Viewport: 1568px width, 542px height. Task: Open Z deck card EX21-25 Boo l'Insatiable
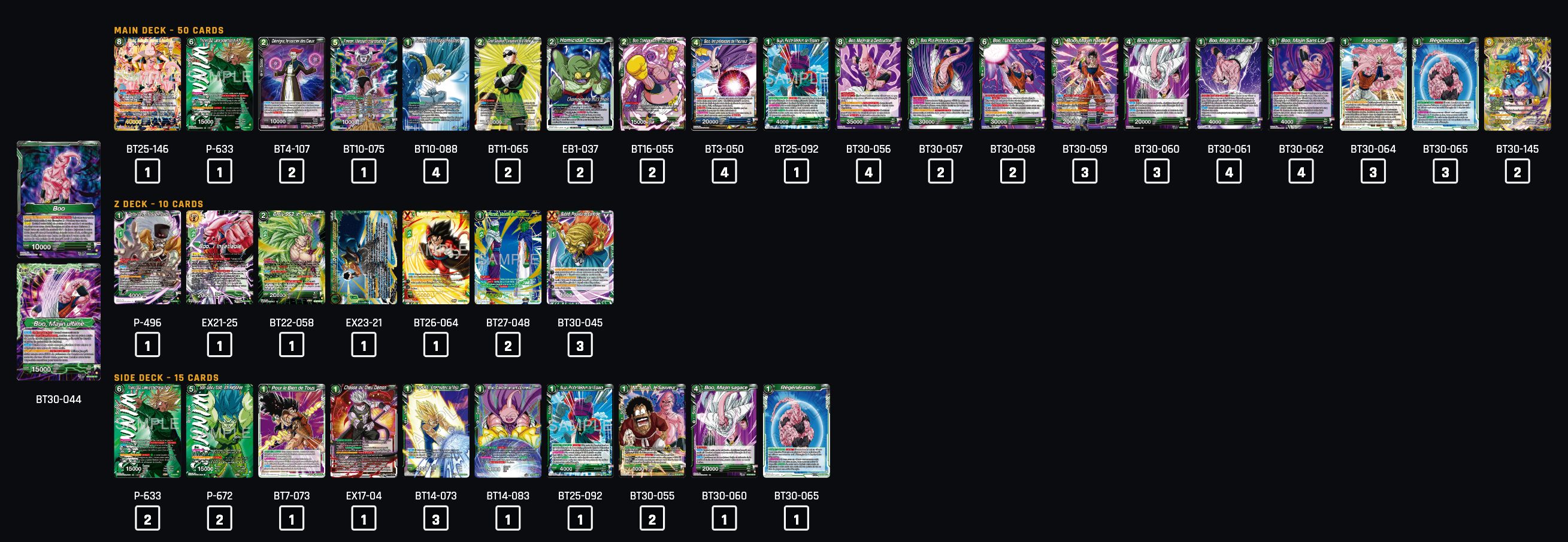(220, 258)
